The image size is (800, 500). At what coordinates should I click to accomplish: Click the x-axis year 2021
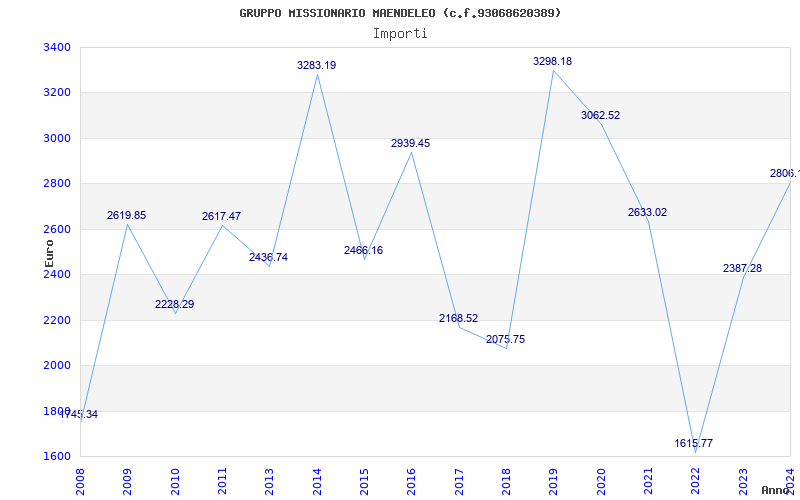648,482
